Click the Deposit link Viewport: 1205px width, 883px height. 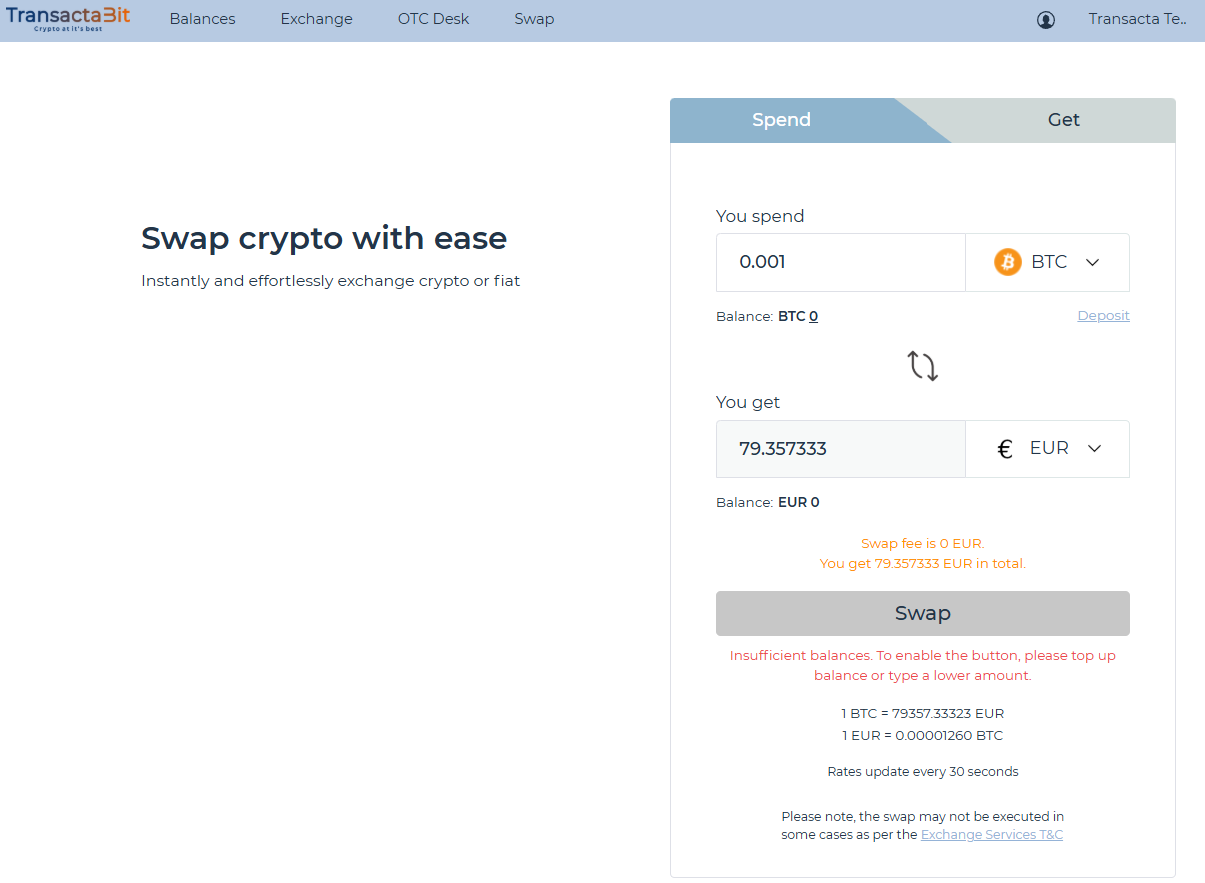point(1103,316)
